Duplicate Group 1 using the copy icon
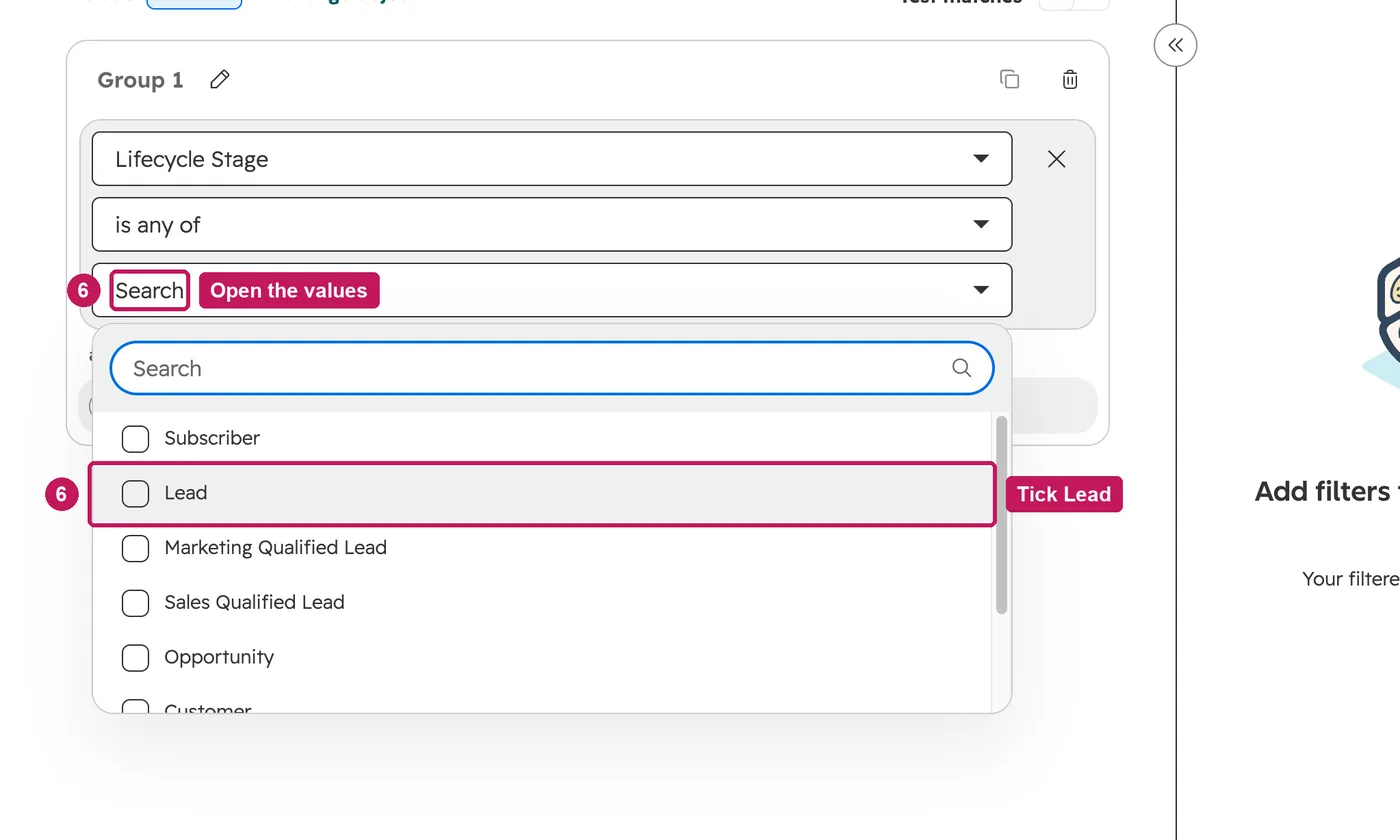Image resolution: width=1400 pixels, height=840 pixels. pyautogui.click(x=1010, y=80)
